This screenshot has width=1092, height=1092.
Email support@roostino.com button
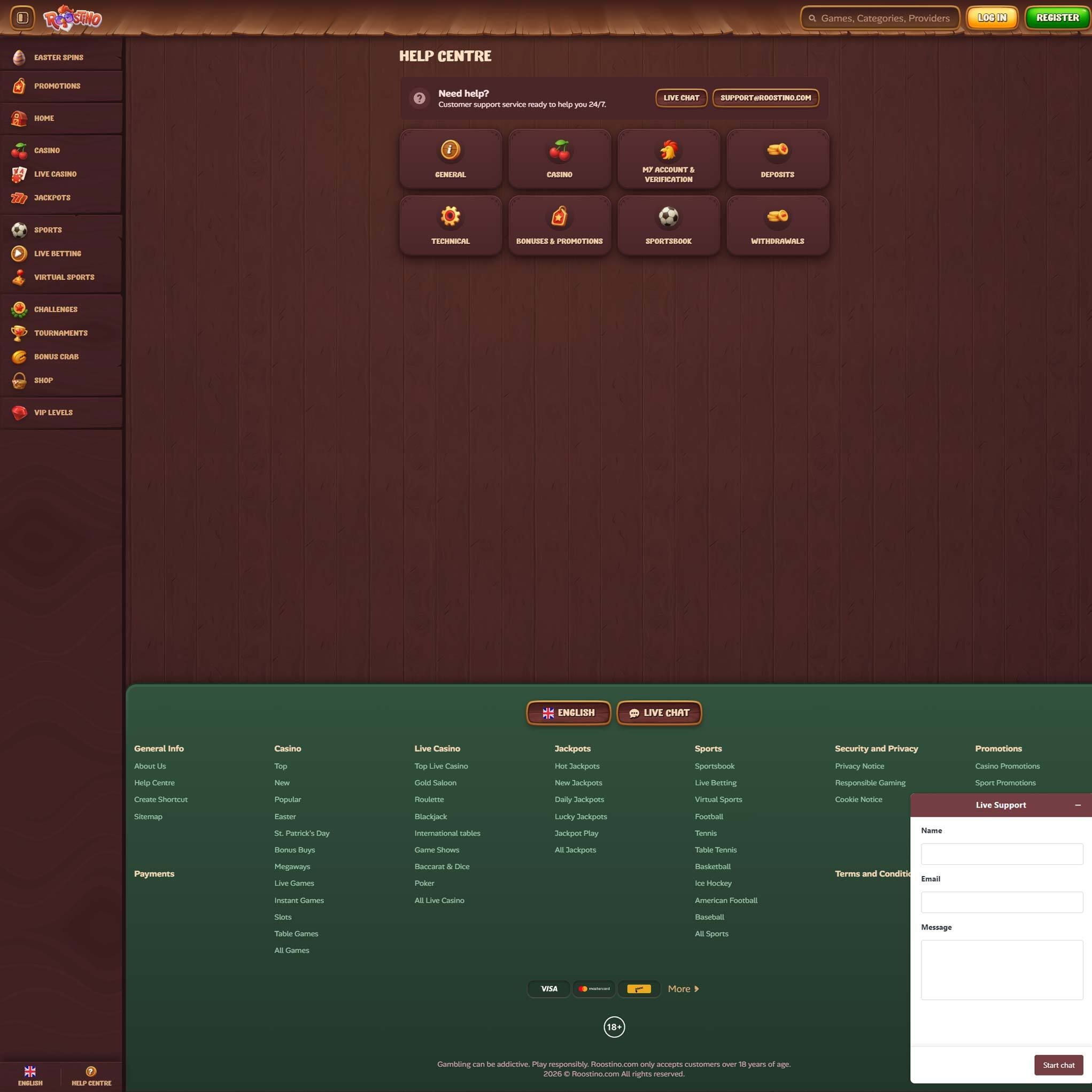click(x=765, y=98)
